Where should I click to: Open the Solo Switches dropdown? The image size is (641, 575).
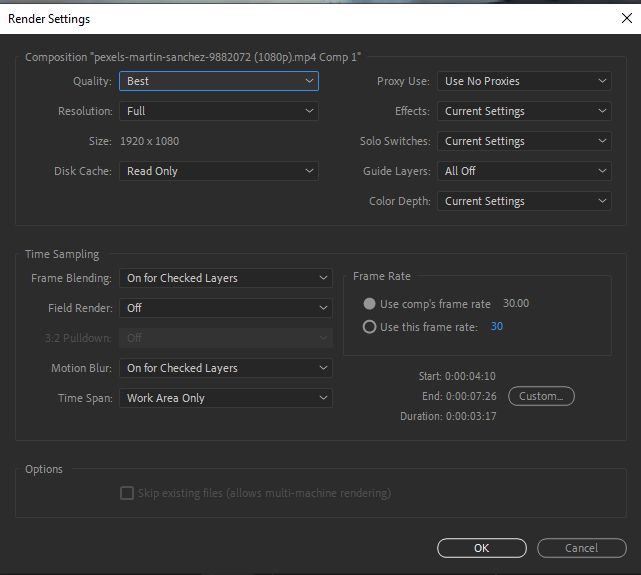tap(524, 141)
